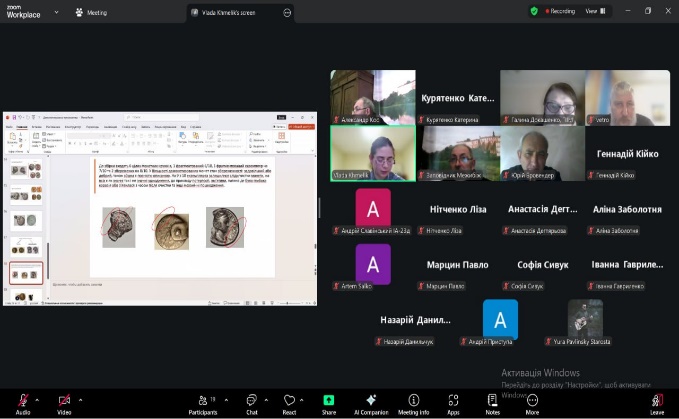679x419 pixels.
Task: Open the Participants panel
Action: 203,402
